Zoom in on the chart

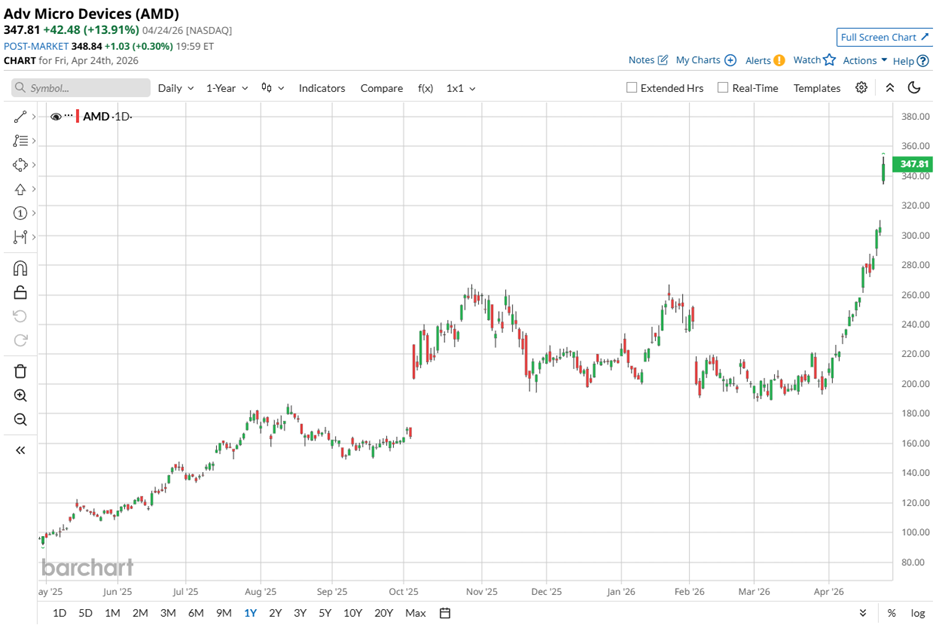20,396
